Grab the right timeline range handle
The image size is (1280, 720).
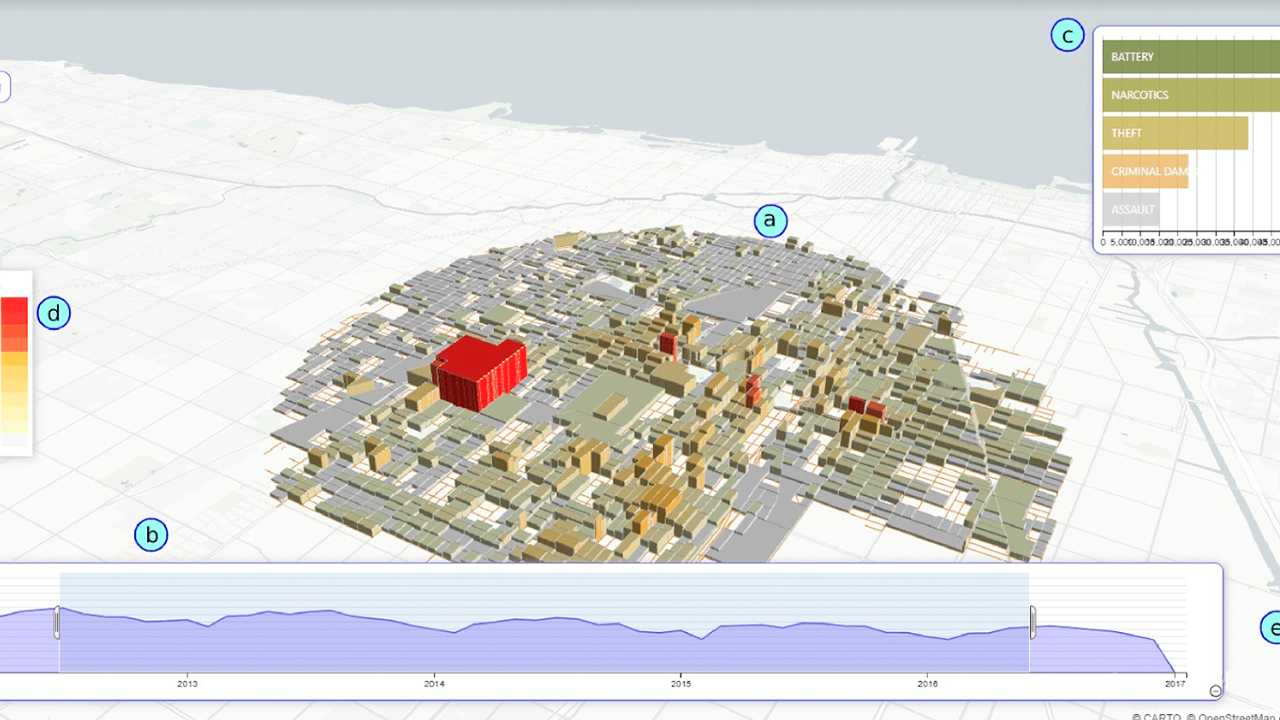(1032, 622)
